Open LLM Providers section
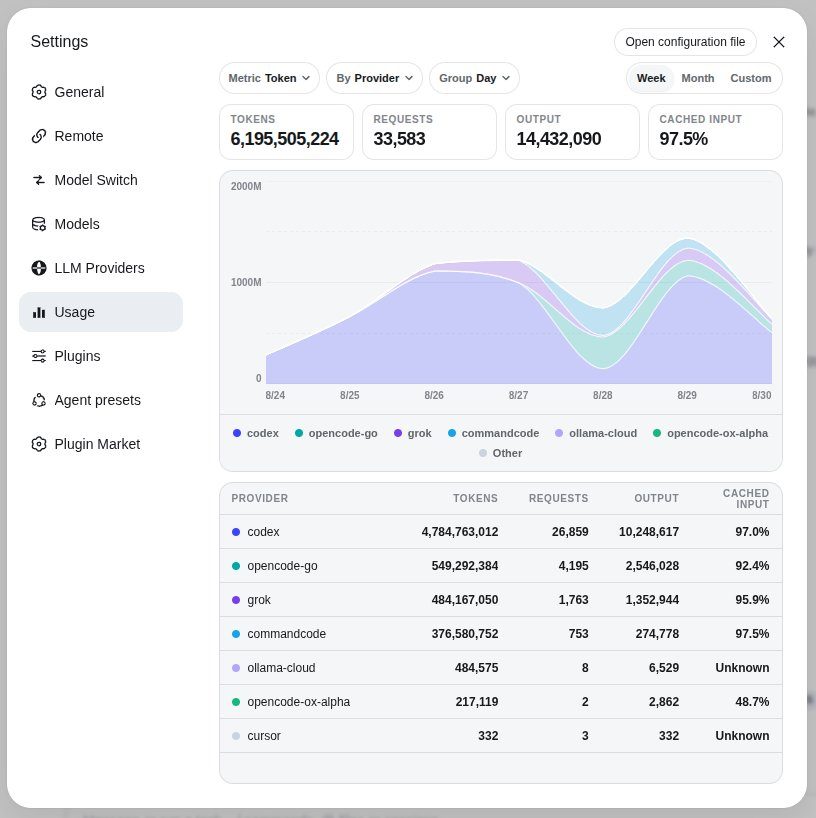The image size is (816, 818). pos(101,268)
